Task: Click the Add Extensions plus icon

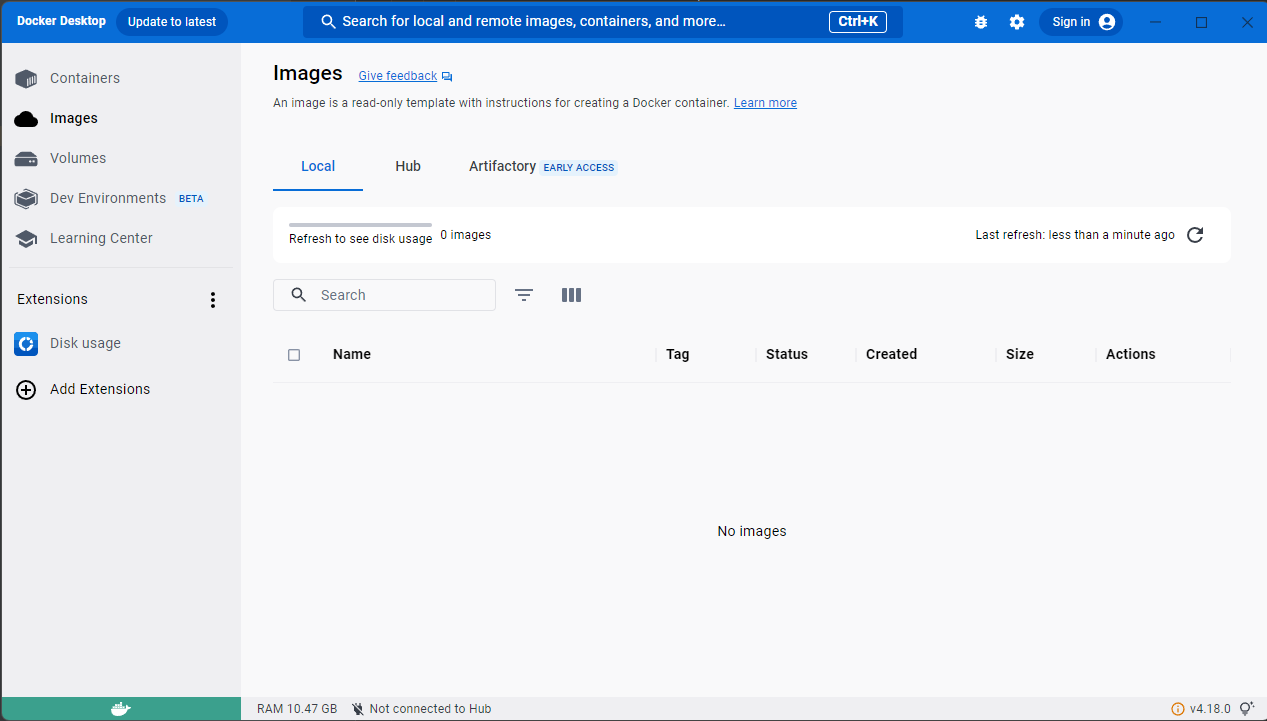Action: [x=26, y=390]
